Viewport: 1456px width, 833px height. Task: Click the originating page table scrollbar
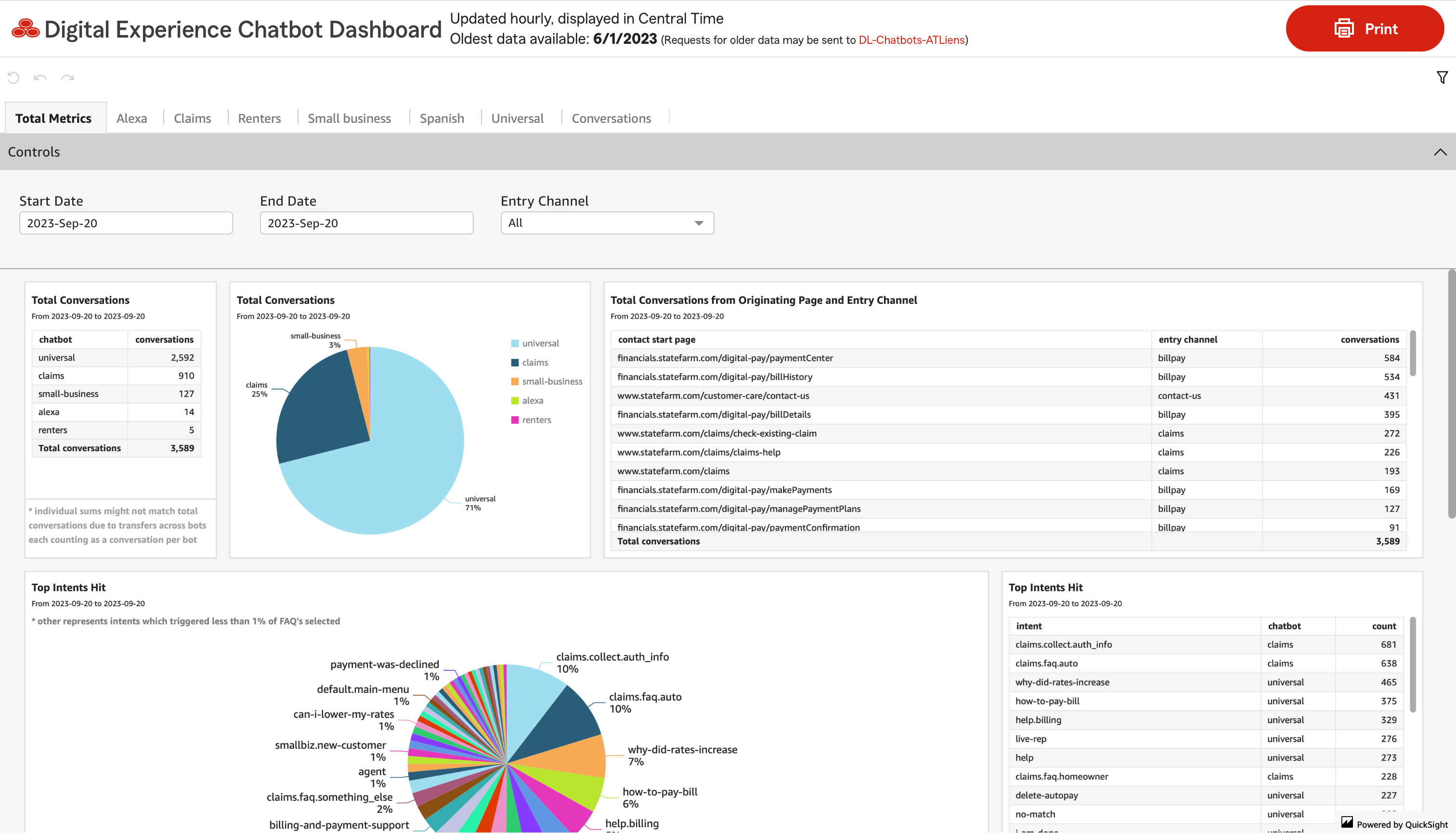(1413, 353)
